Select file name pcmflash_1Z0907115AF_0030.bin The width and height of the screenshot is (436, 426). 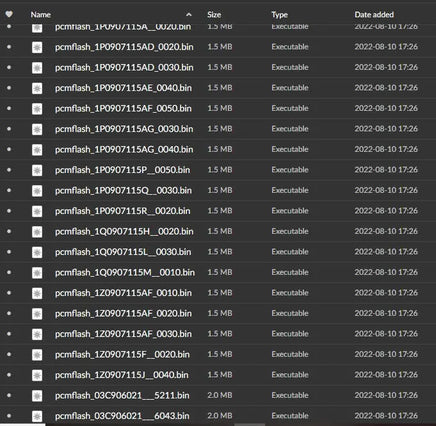click(123, 334)
